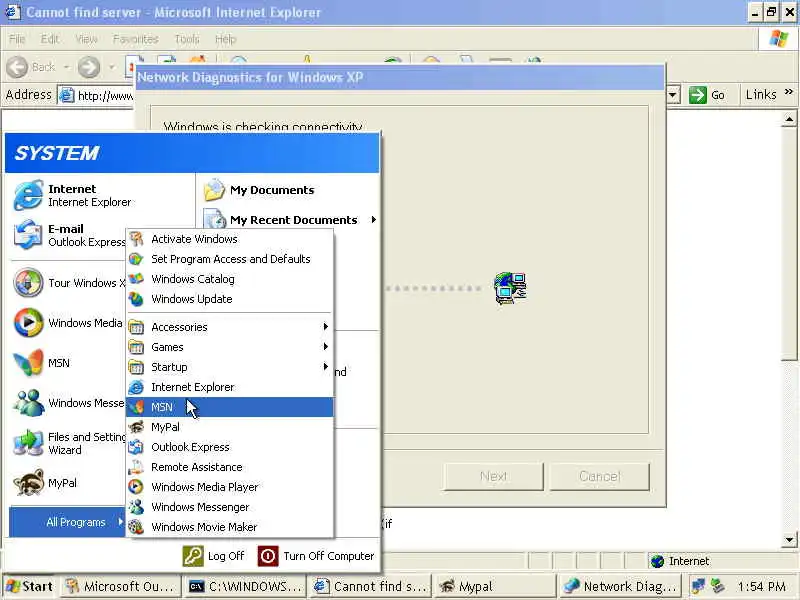The width and height of the screenshot is (800, 600).
Task: Open Help menu in Internet Explorer
Action: [x=226, y=39]
